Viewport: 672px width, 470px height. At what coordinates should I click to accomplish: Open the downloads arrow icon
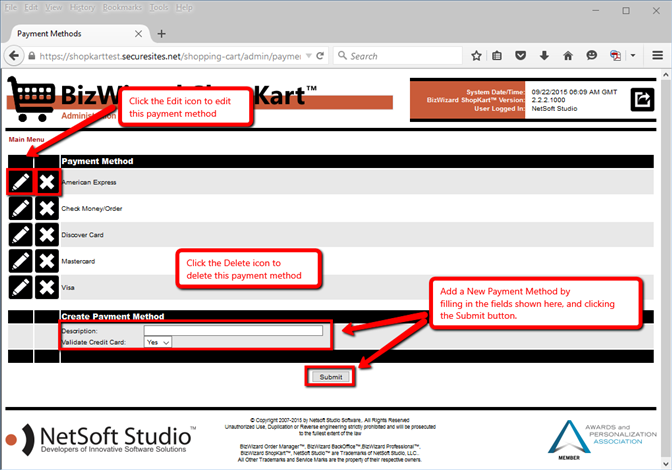544,56
